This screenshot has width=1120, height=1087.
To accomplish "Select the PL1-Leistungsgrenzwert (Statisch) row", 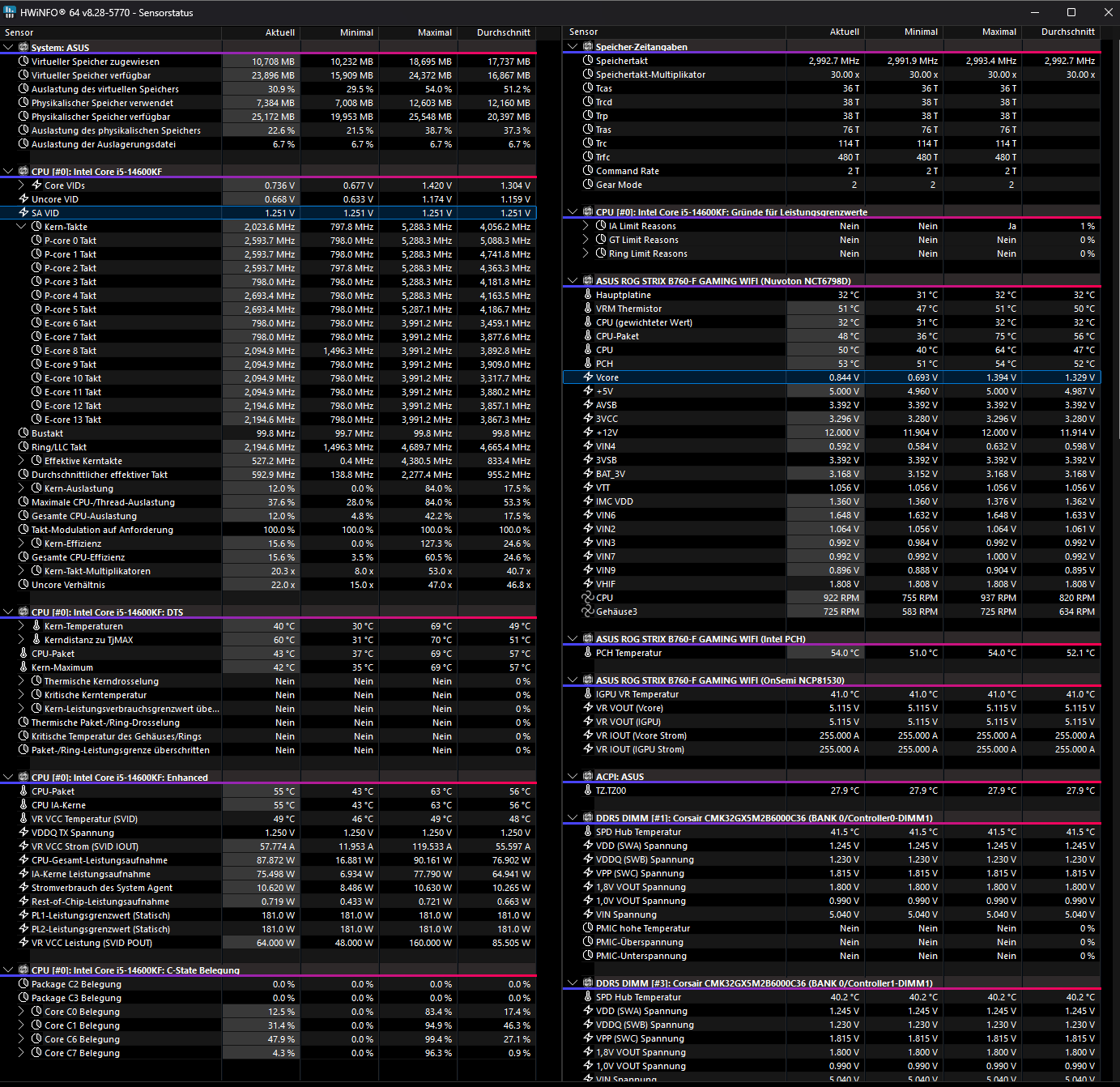I will pos(268,915).
